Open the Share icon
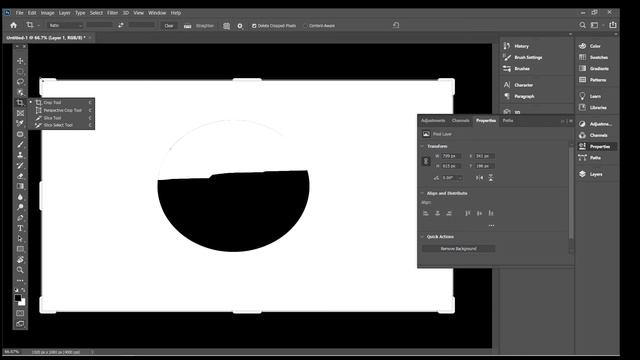 pyautogui.click(x=613, y=25)
